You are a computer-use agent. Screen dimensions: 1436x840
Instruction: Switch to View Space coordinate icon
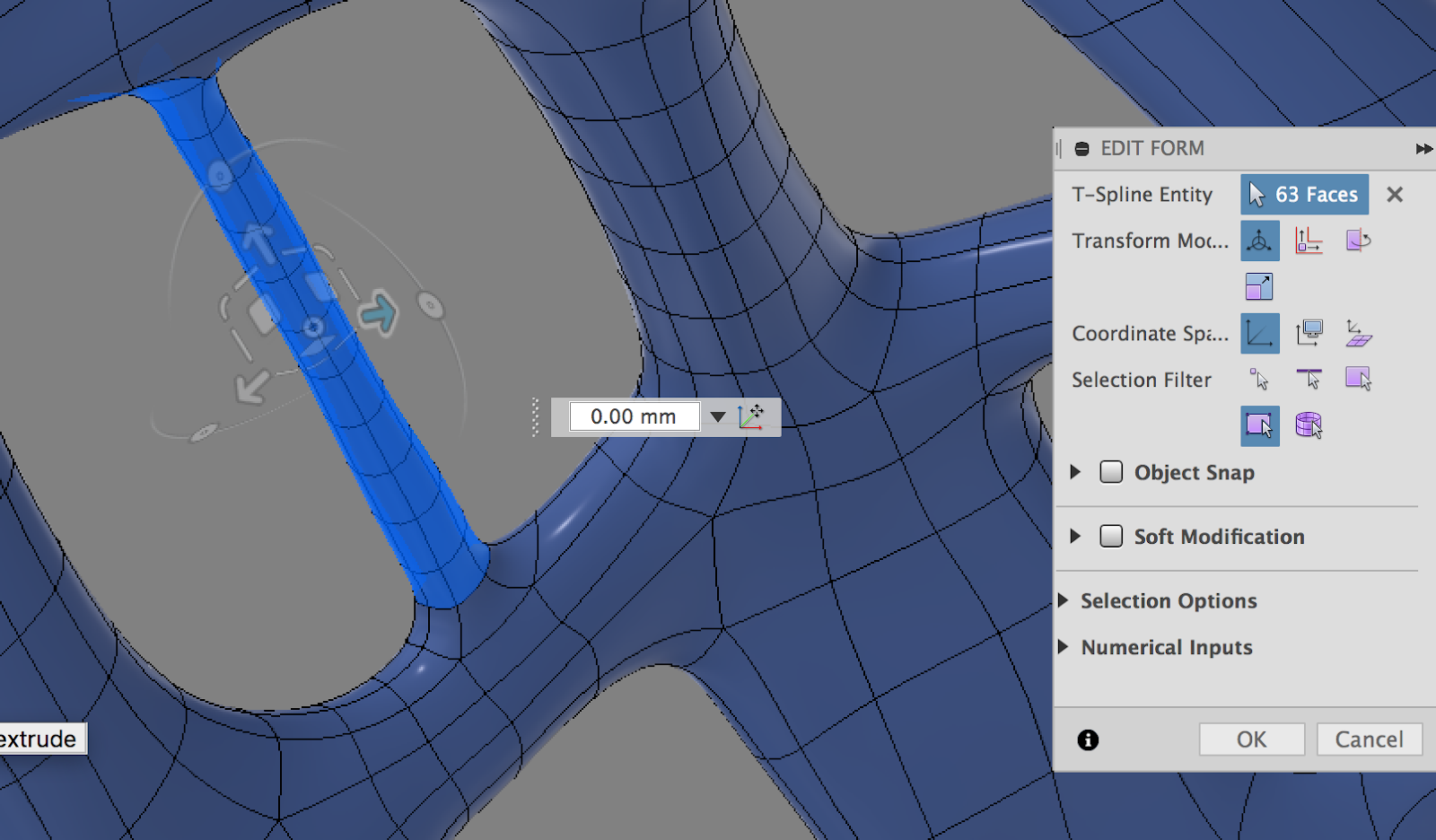1309,334
